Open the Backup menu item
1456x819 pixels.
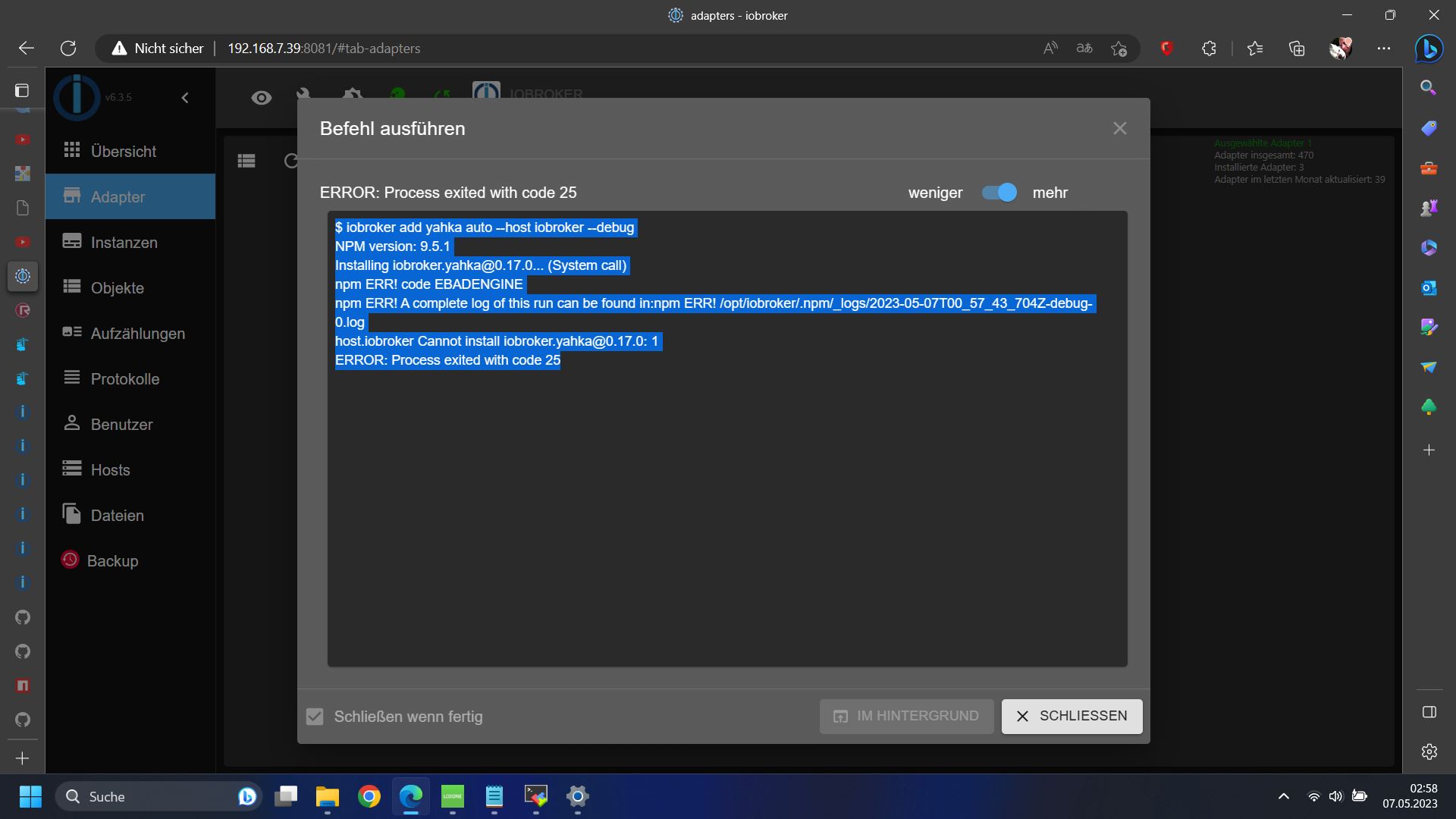click(x=130, y=560)
